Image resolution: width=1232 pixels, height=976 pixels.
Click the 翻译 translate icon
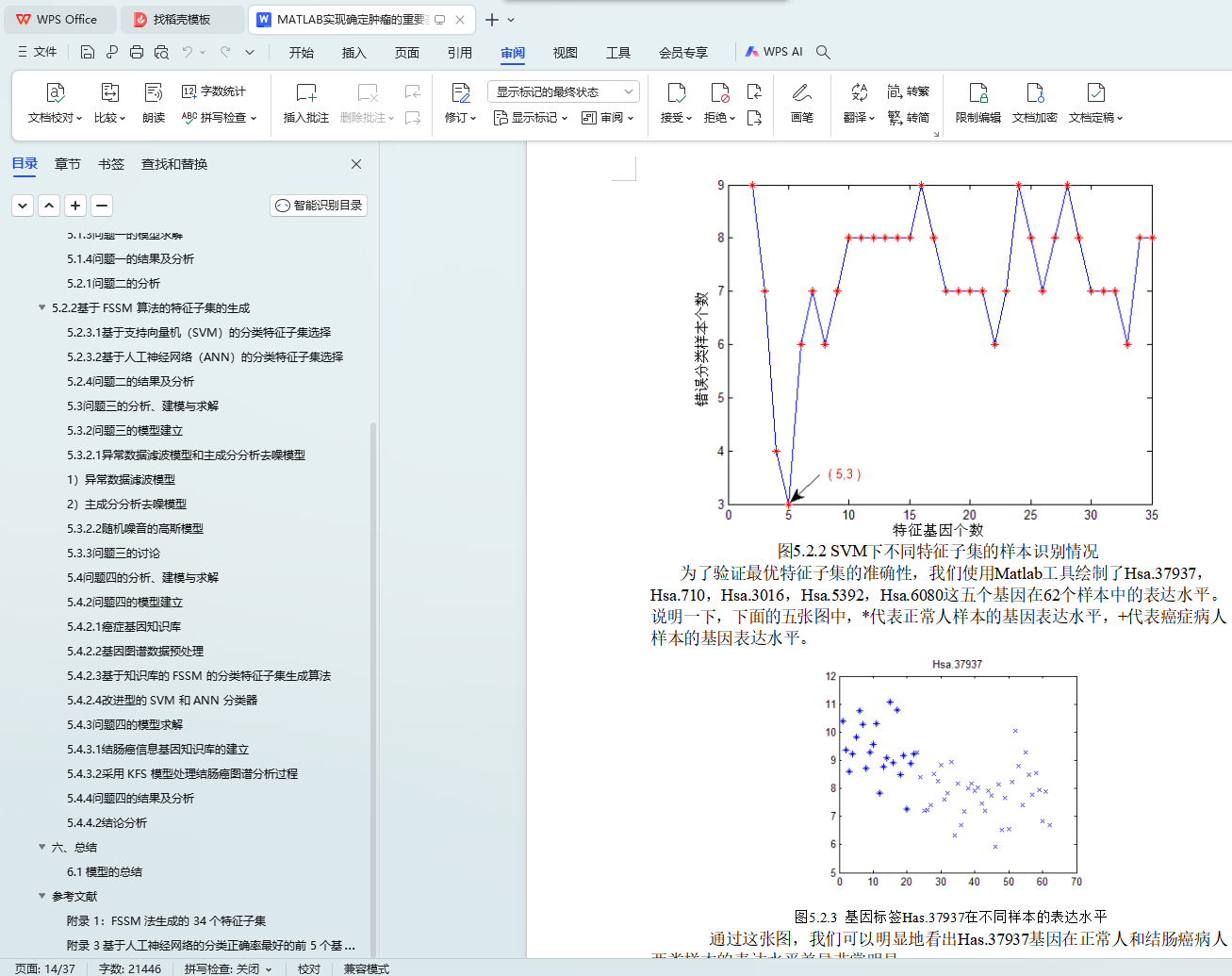coord(859,92)
